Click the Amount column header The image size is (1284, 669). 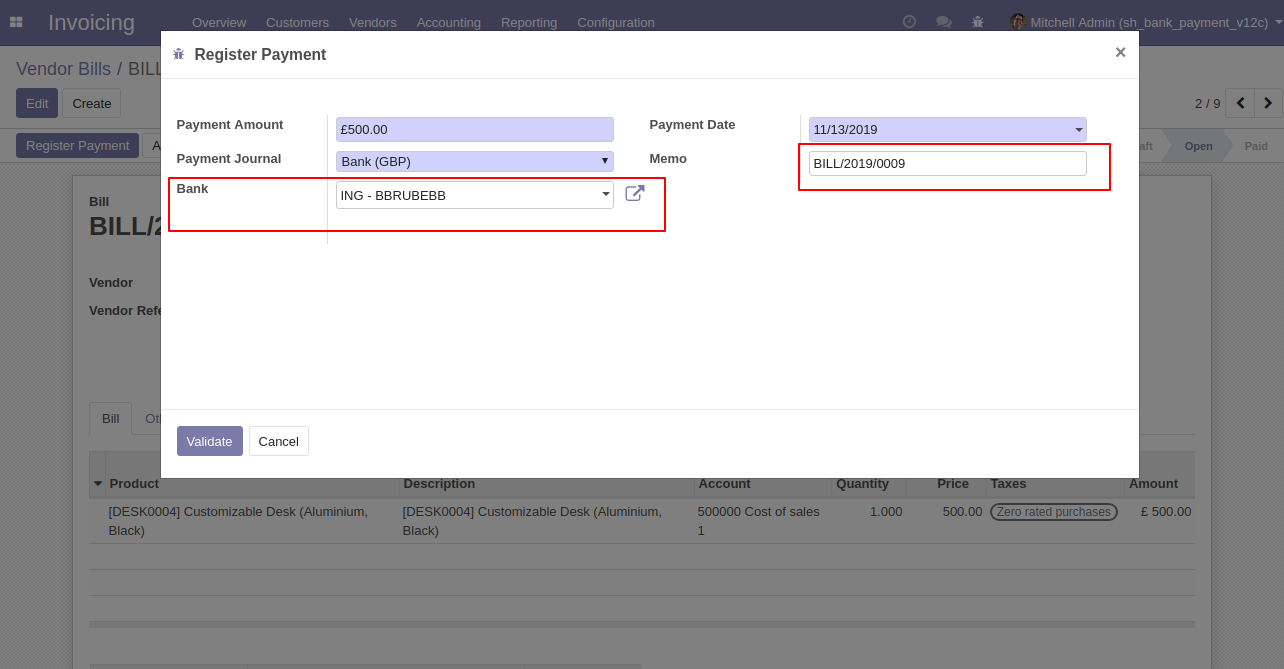tap(1153, 483)
